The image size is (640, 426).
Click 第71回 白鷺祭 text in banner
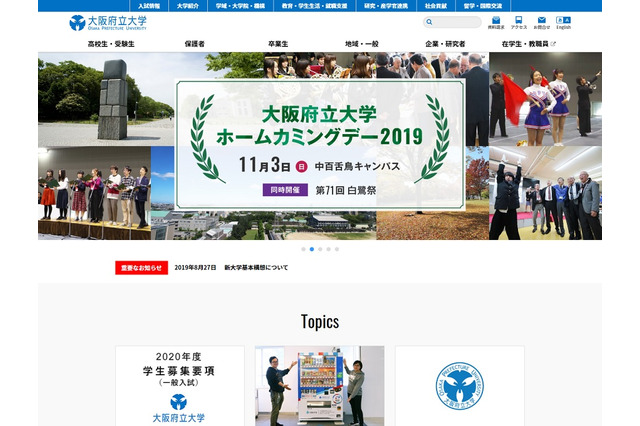[x=346, y=190]
